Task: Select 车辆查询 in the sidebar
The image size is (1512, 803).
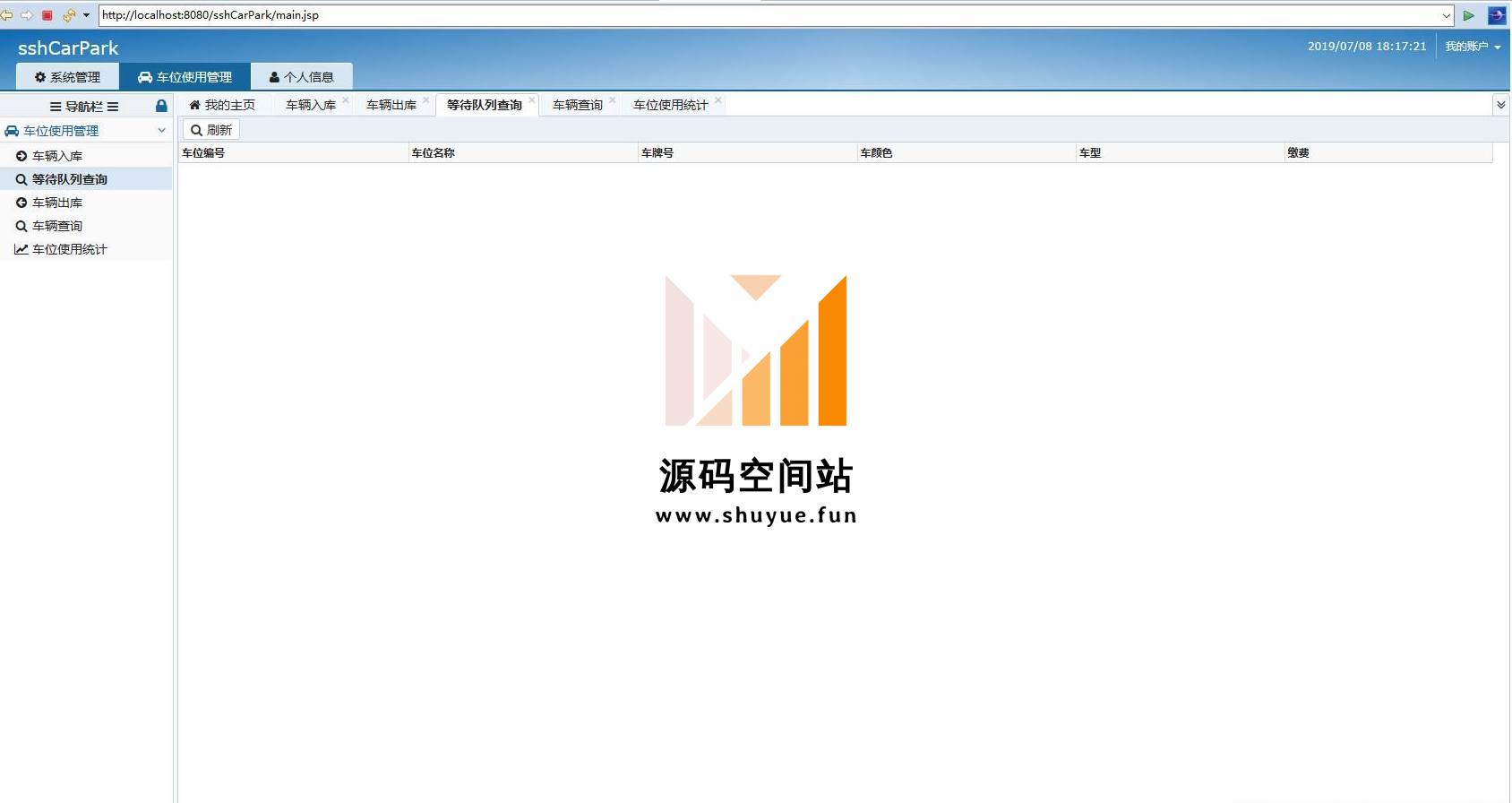Action: [86, 226]
